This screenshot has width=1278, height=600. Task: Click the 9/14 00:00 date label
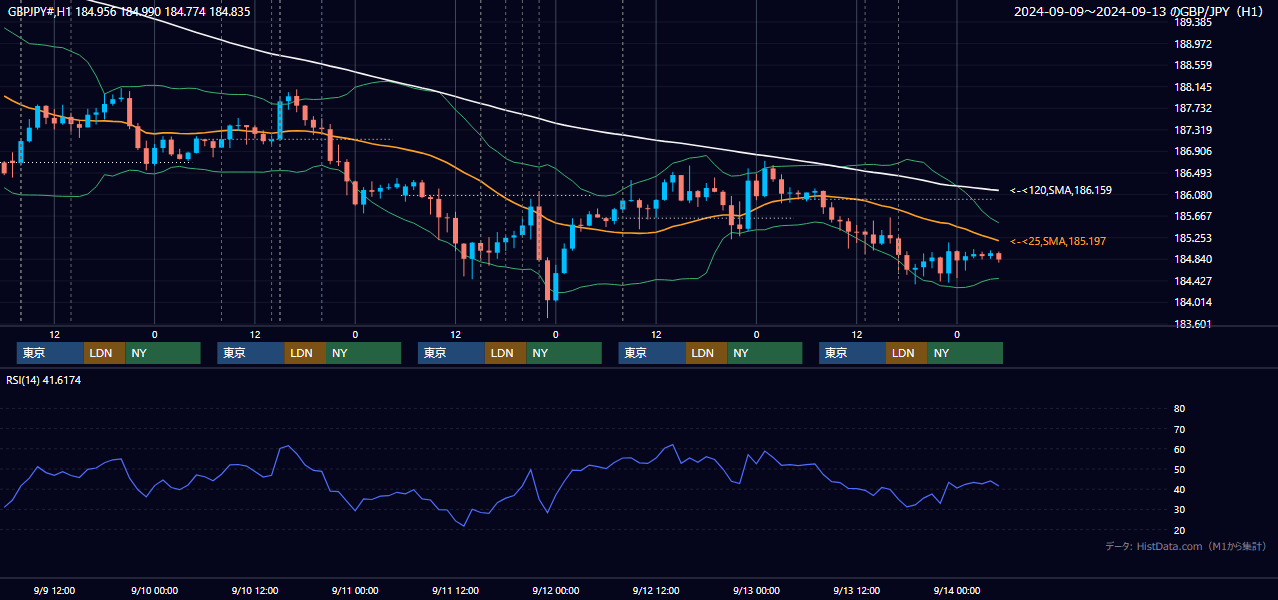957,590
